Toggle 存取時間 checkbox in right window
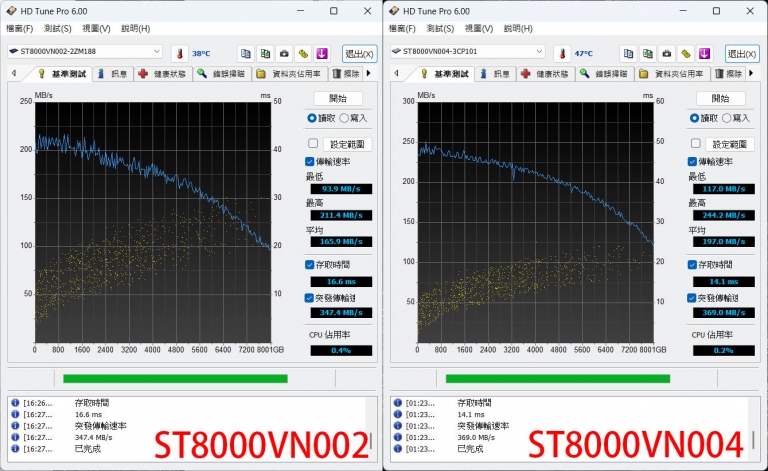Image resolution: width=768 pixels, height=471 pixels. point(692,264)
